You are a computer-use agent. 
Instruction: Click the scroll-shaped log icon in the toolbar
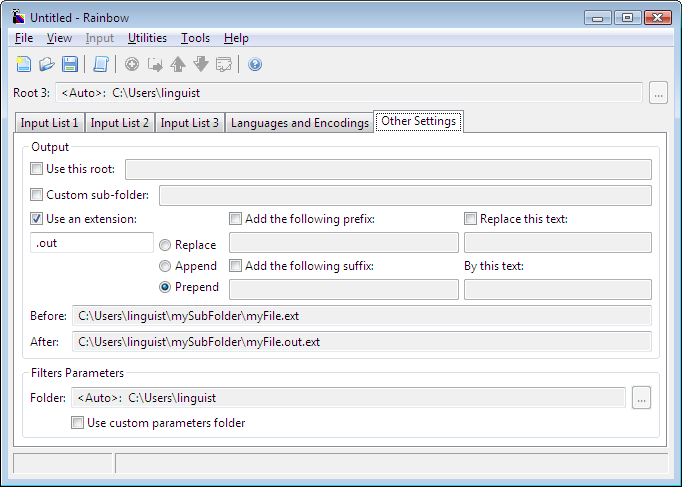(101, 64)
